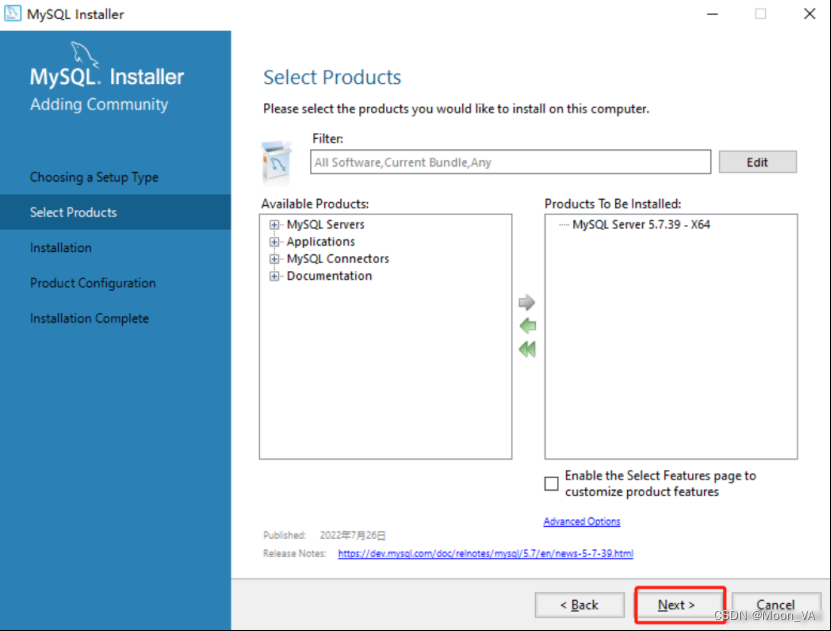Screen dimensions: 831x631
Task: Select the Select Products sidebar step
Action: pyautogui.click(x=116, y=212)
